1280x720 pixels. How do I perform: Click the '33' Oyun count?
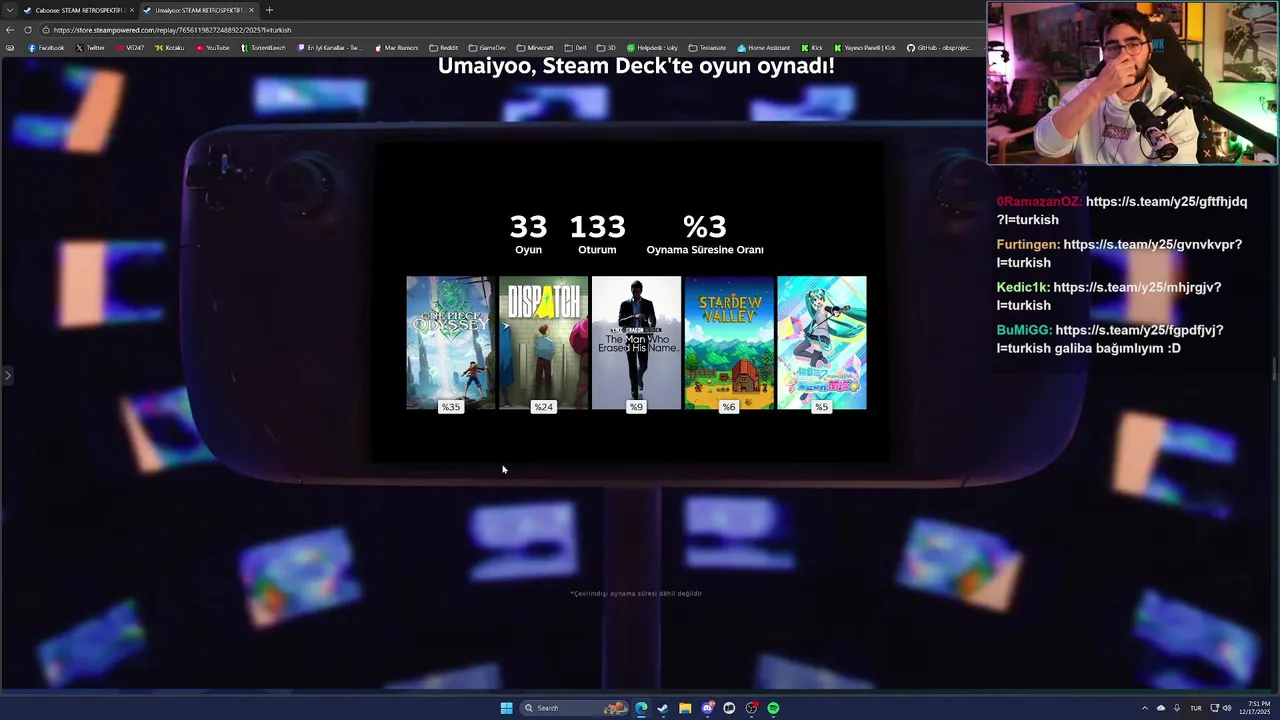pos(528,227)
